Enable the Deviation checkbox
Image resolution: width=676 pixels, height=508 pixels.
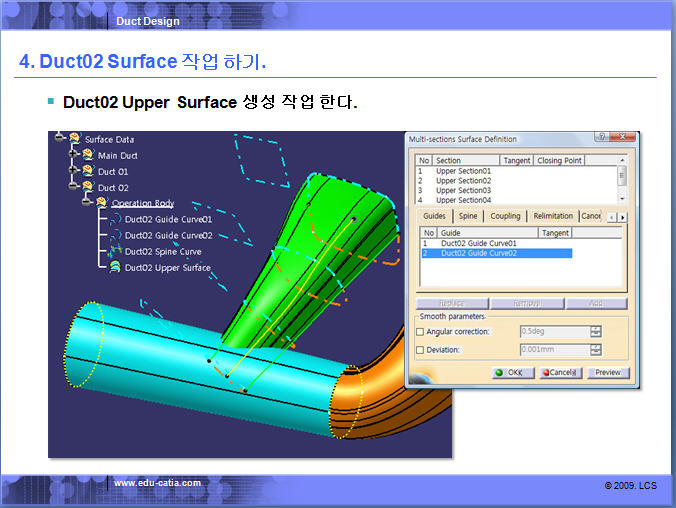coord(420,349)
